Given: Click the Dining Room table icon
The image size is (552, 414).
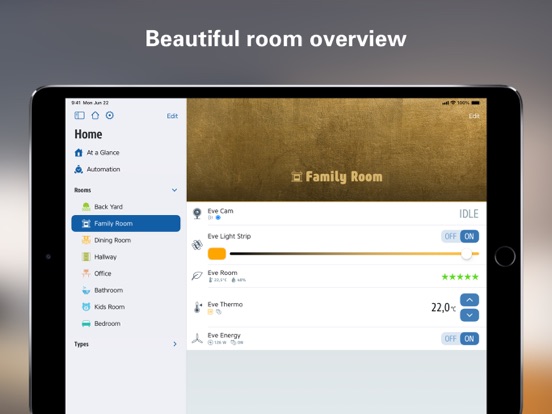Looking at the screenshot, I should [x=86, y=240].
